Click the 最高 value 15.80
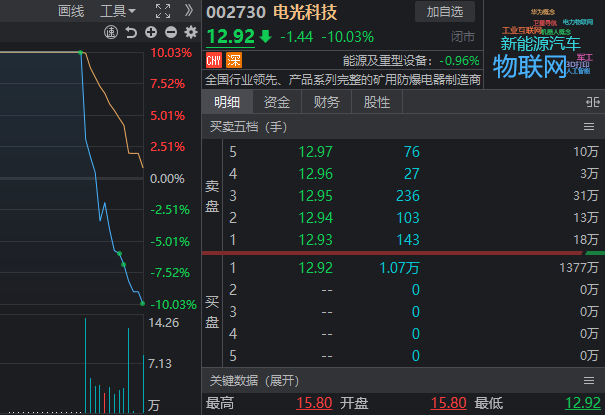The image size is (605, 415). pyautogui.click(x=314, y=403)
